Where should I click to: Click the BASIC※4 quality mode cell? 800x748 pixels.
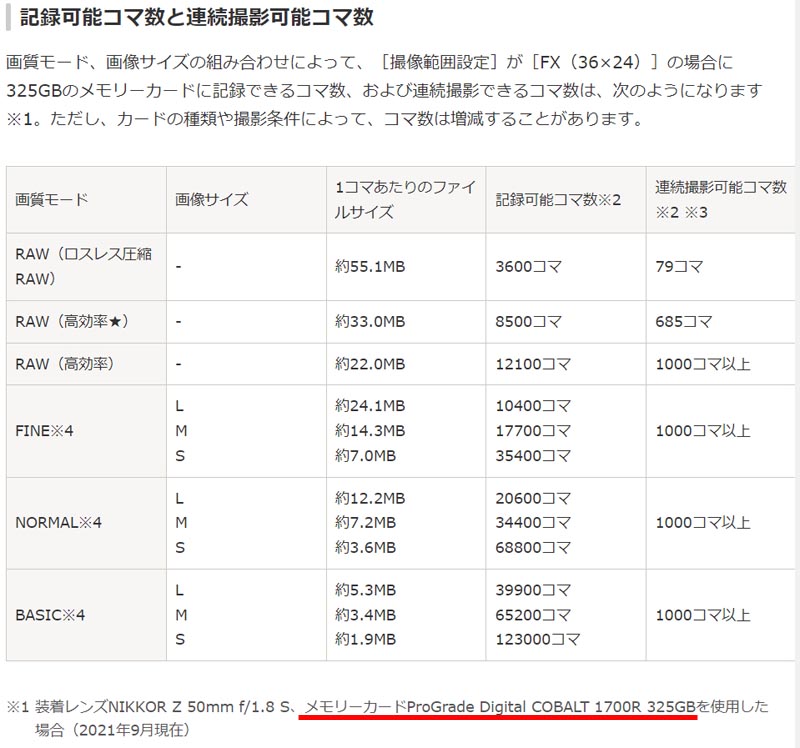pos(50,615)
